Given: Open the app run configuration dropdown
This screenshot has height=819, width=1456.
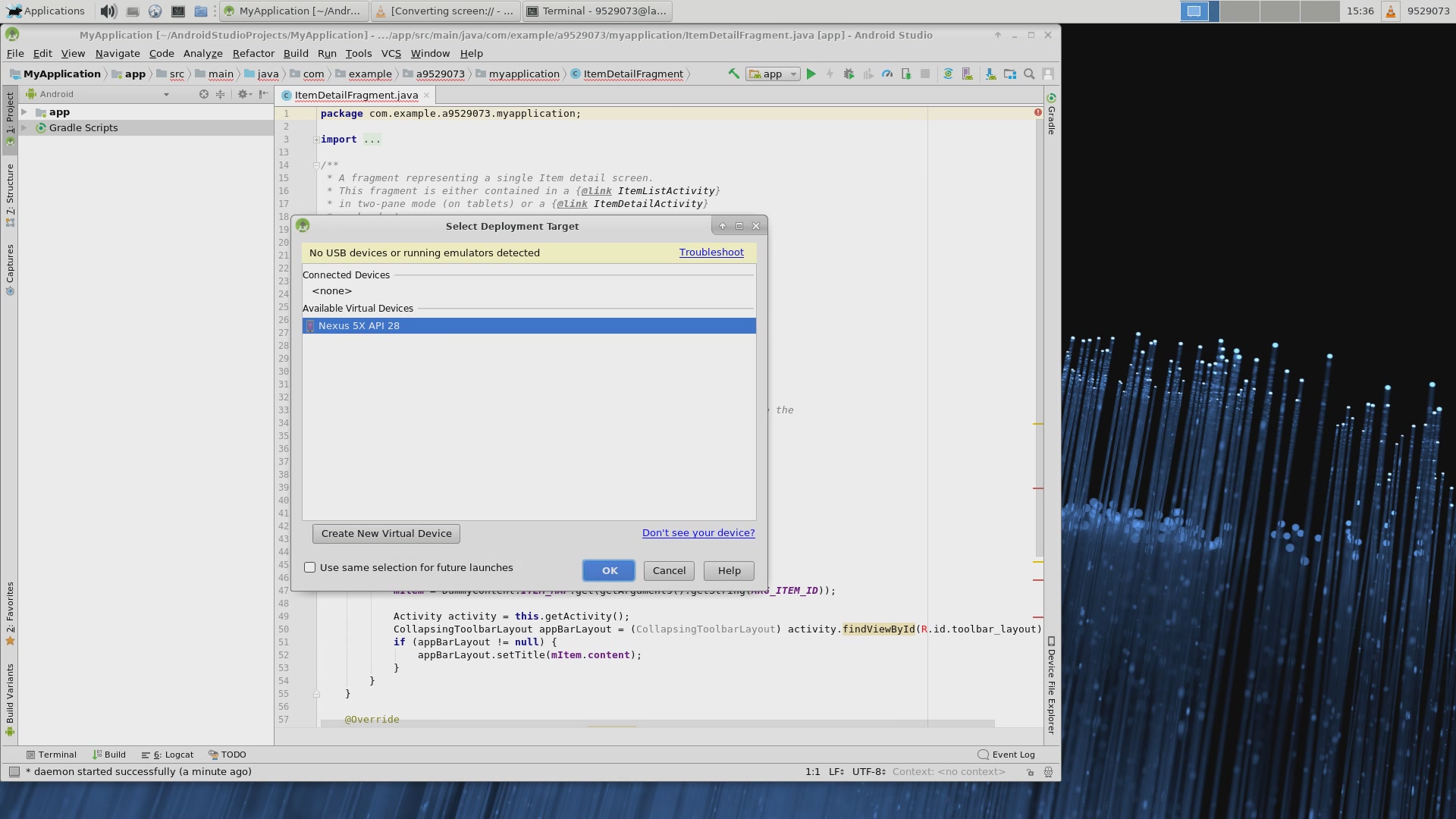Looking at the screenshot, I should pos(773,74).
